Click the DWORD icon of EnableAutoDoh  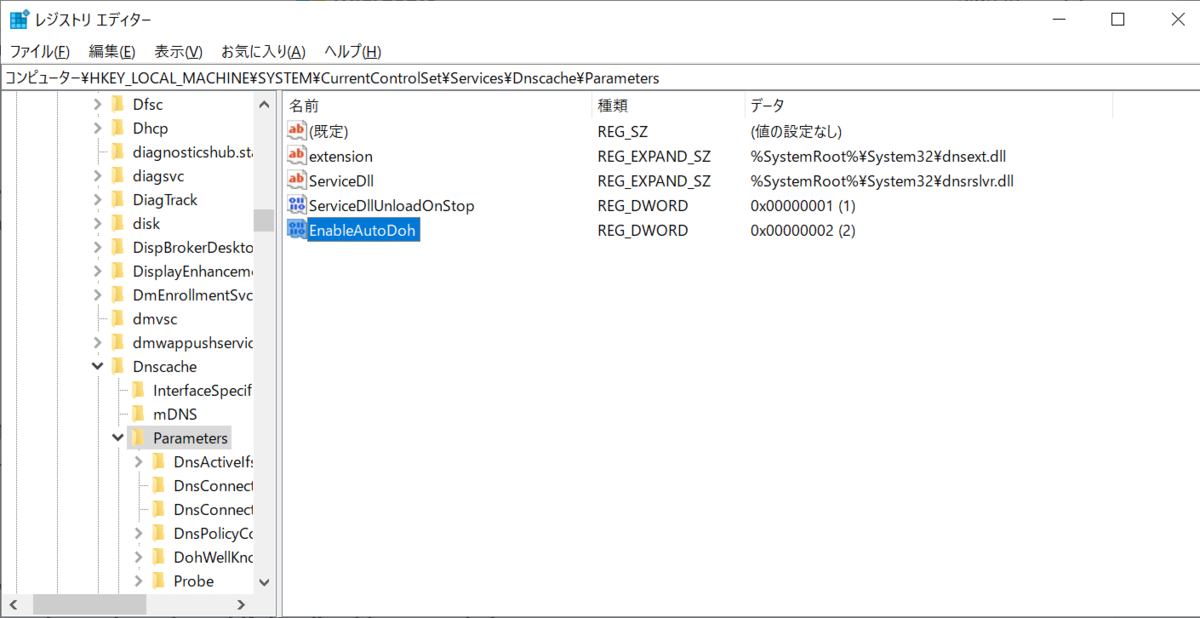click(x=297, y=230)
